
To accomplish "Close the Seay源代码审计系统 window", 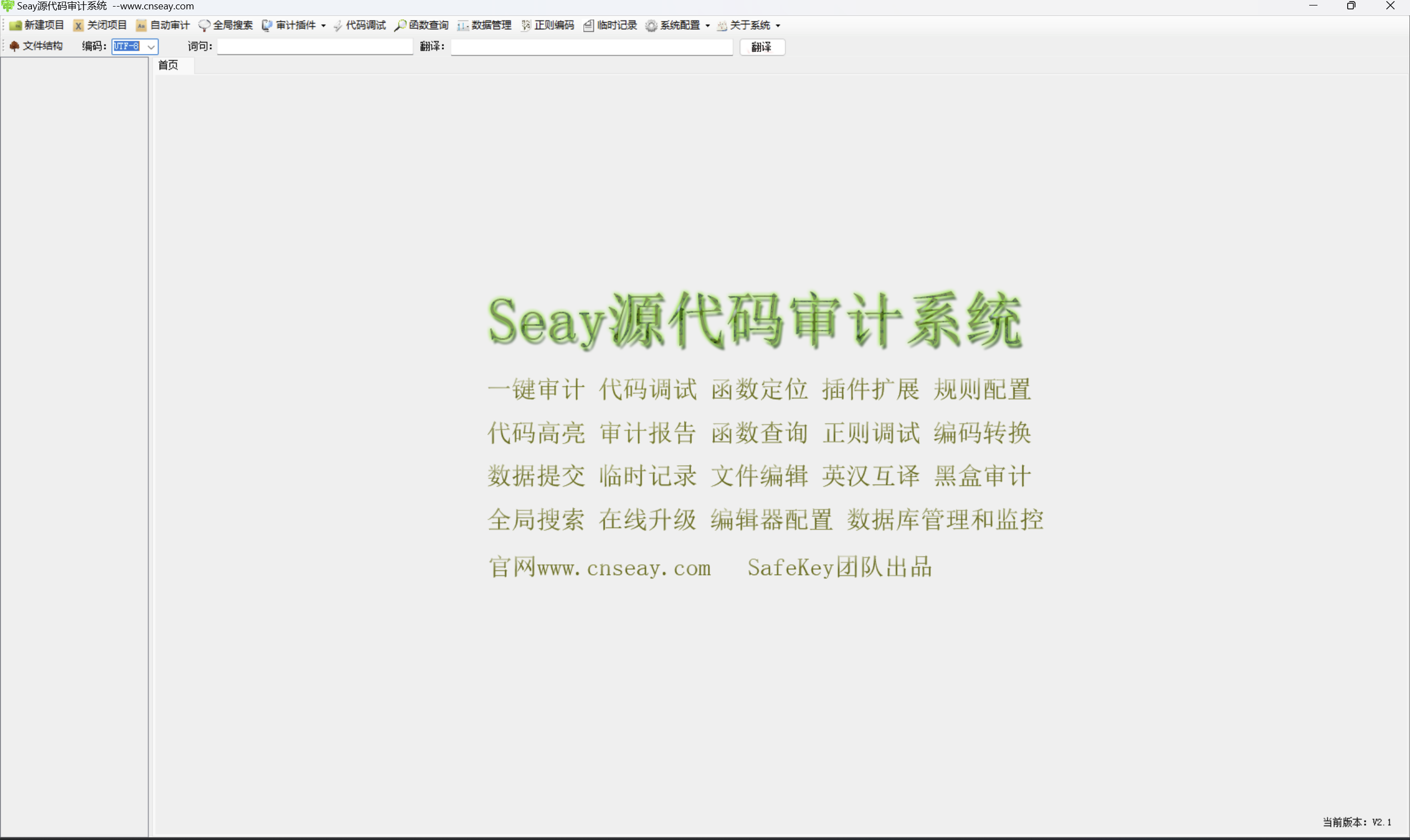I will coord(1390,6).
